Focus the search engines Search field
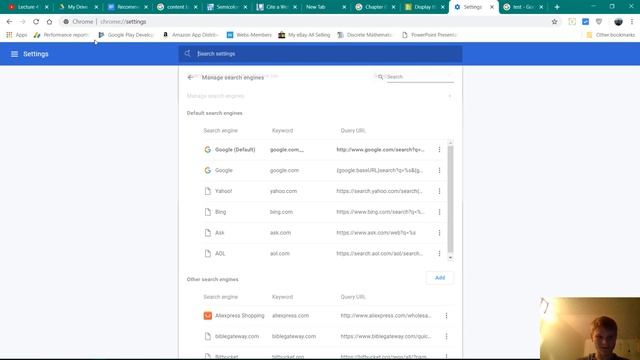Viewport: 640px width, 360px height. pos(420,77)
